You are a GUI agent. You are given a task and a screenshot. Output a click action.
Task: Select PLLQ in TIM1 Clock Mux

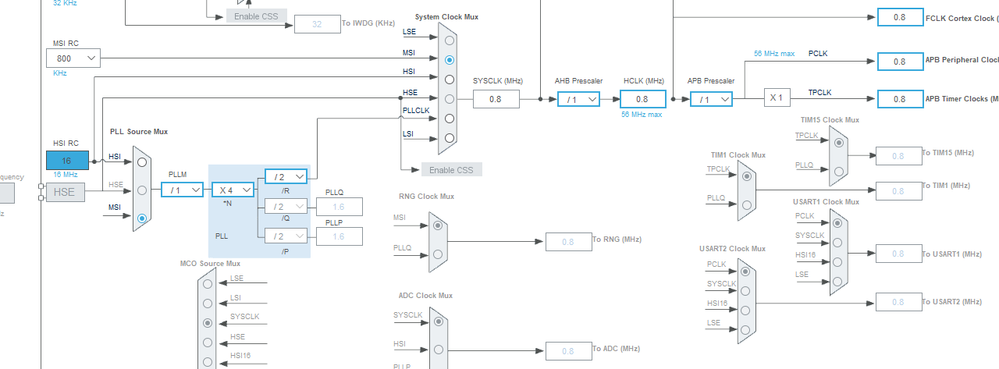[x=747, y=205]
